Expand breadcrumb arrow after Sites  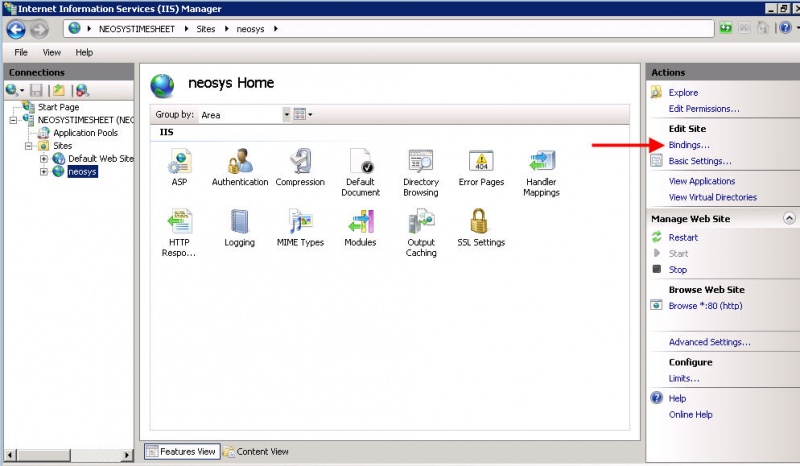click(227, 29)
